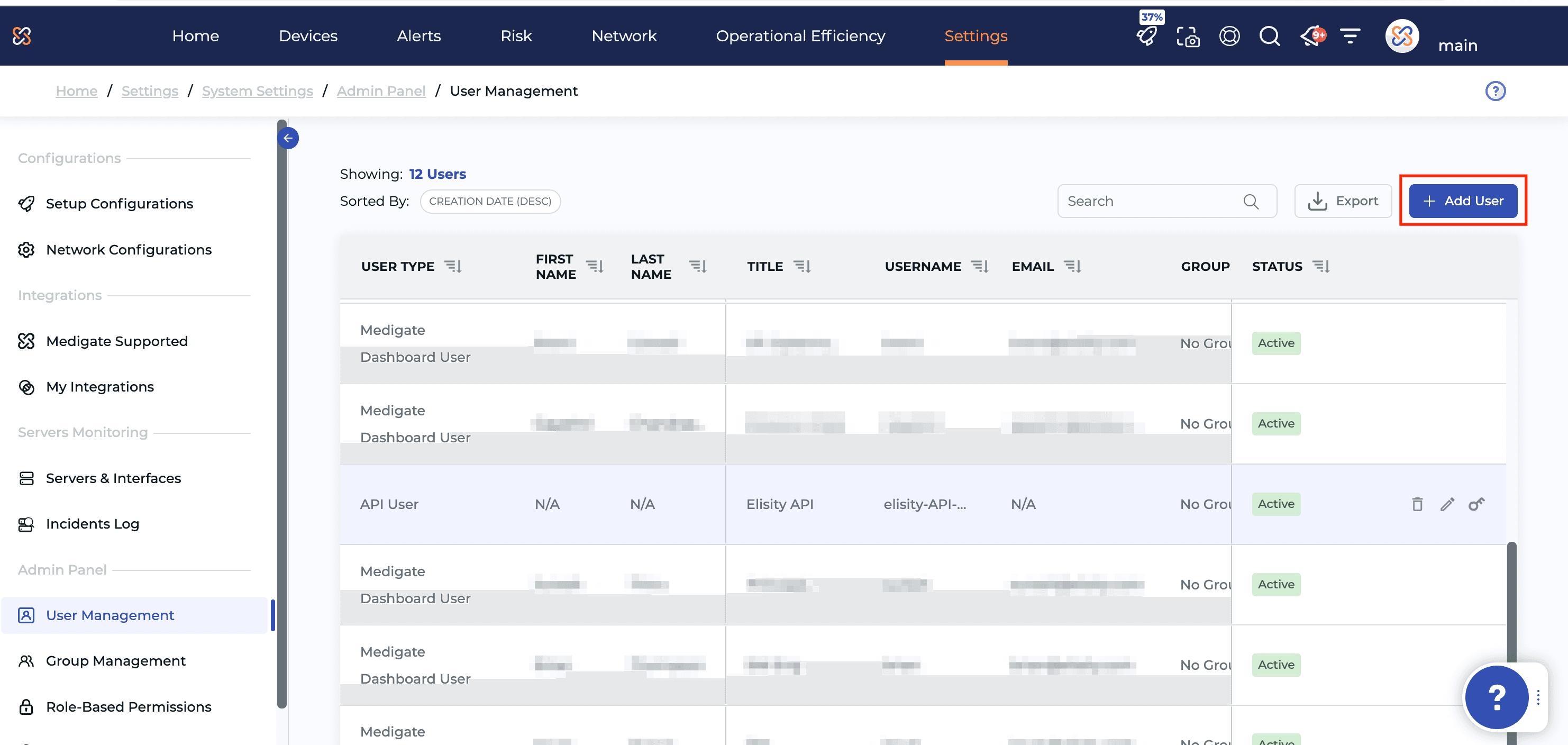Click the "main" account label
The width and height of the screenshot is (1568, 745).
click(x=1457, y=46)
